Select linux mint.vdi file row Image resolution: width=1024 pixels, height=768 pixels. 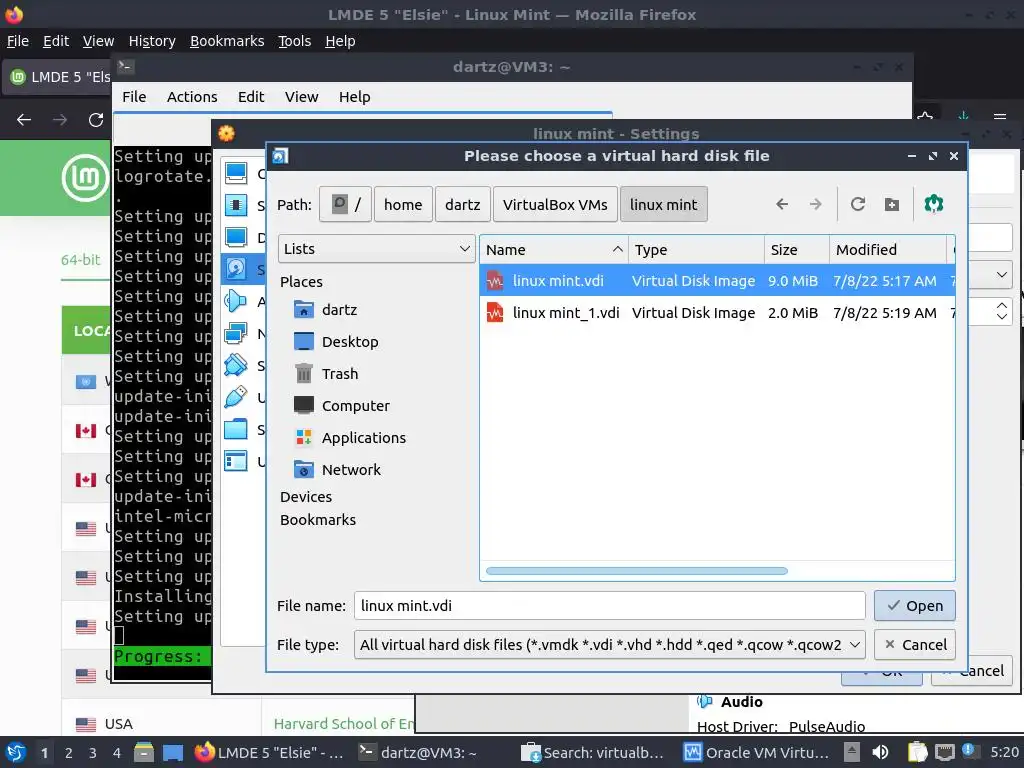pos(717,281)
